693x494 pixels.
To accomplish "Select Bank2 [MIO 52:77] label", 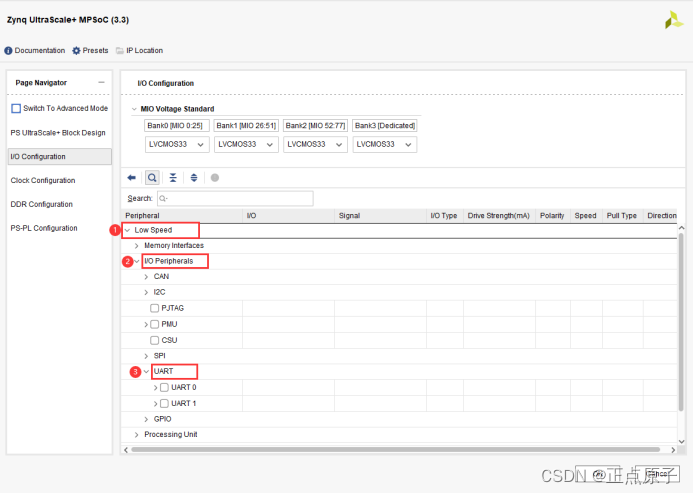I will (x=315, y=126).
